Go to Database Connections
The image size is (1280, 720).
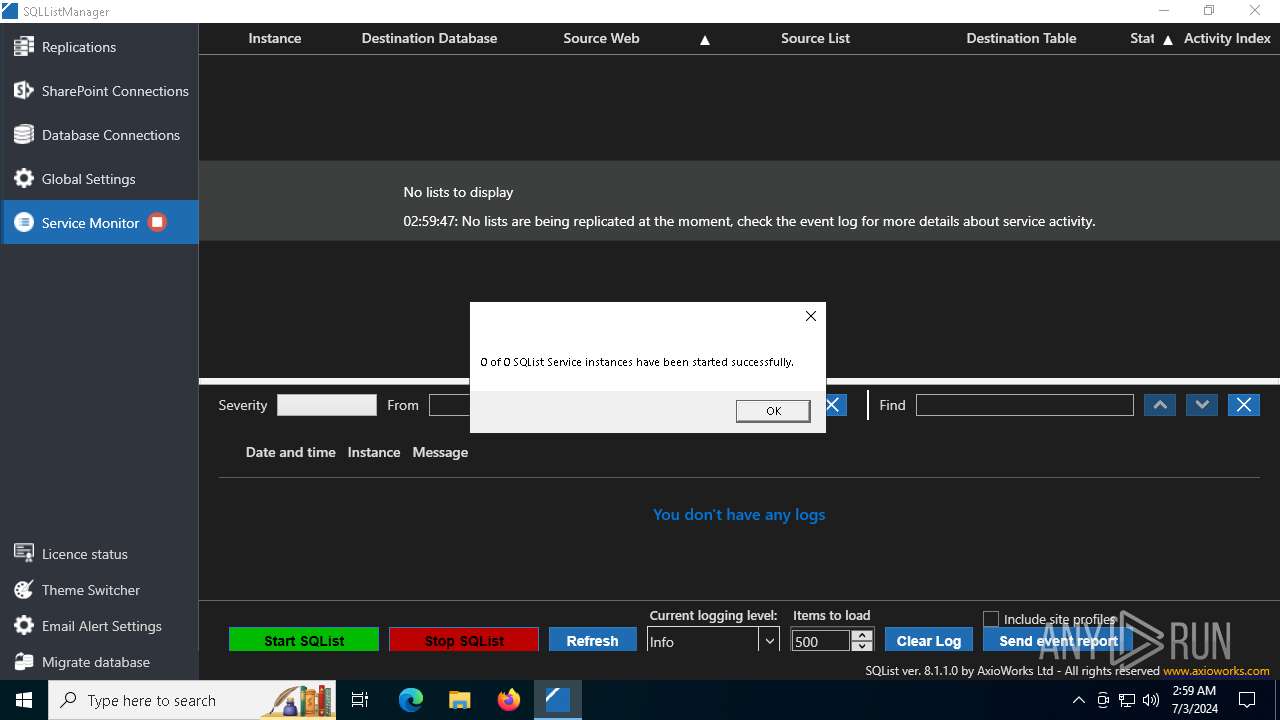100,135
